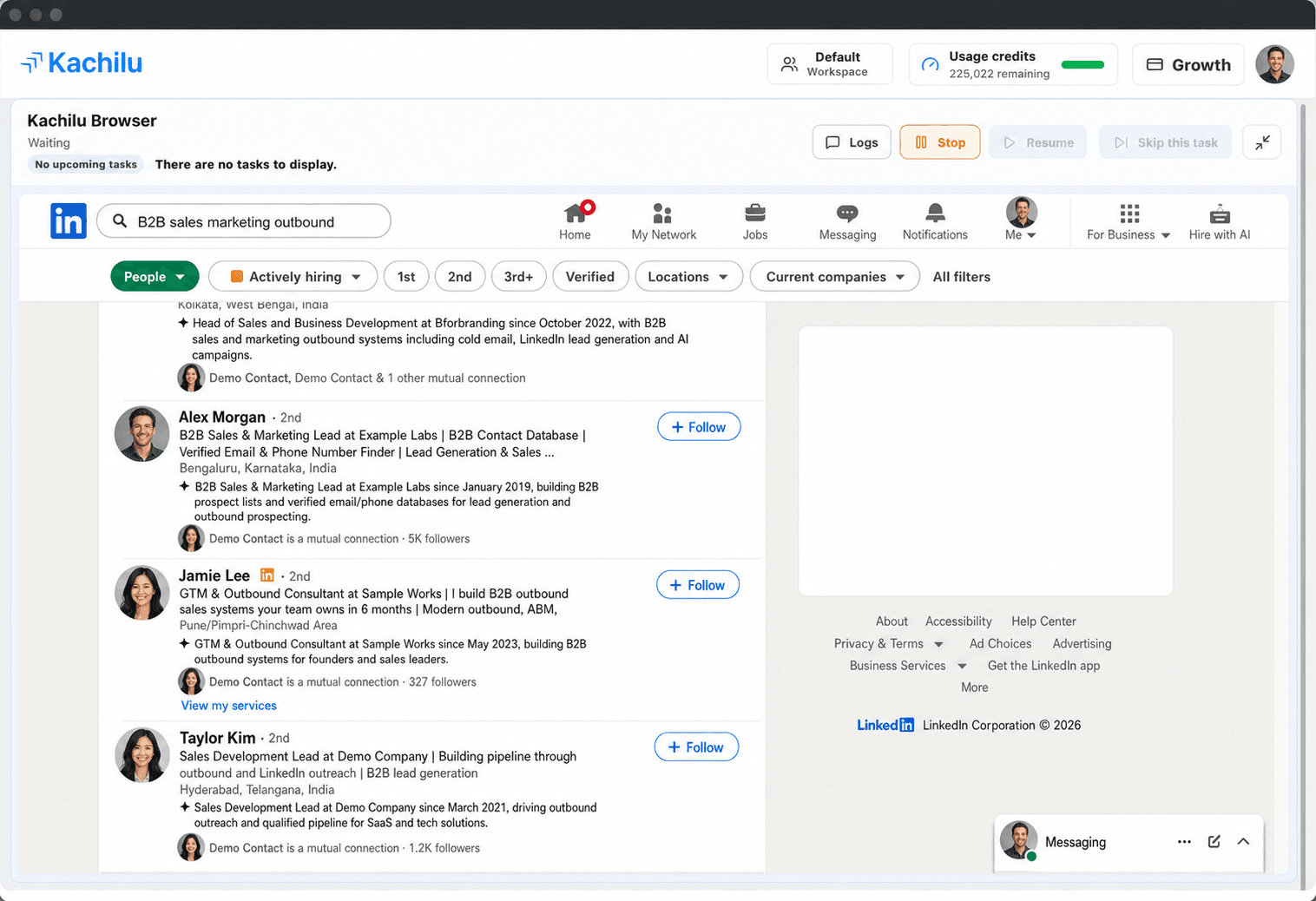Open Notifications
This screenshot has width=1316, height=901.
[935, 221]
